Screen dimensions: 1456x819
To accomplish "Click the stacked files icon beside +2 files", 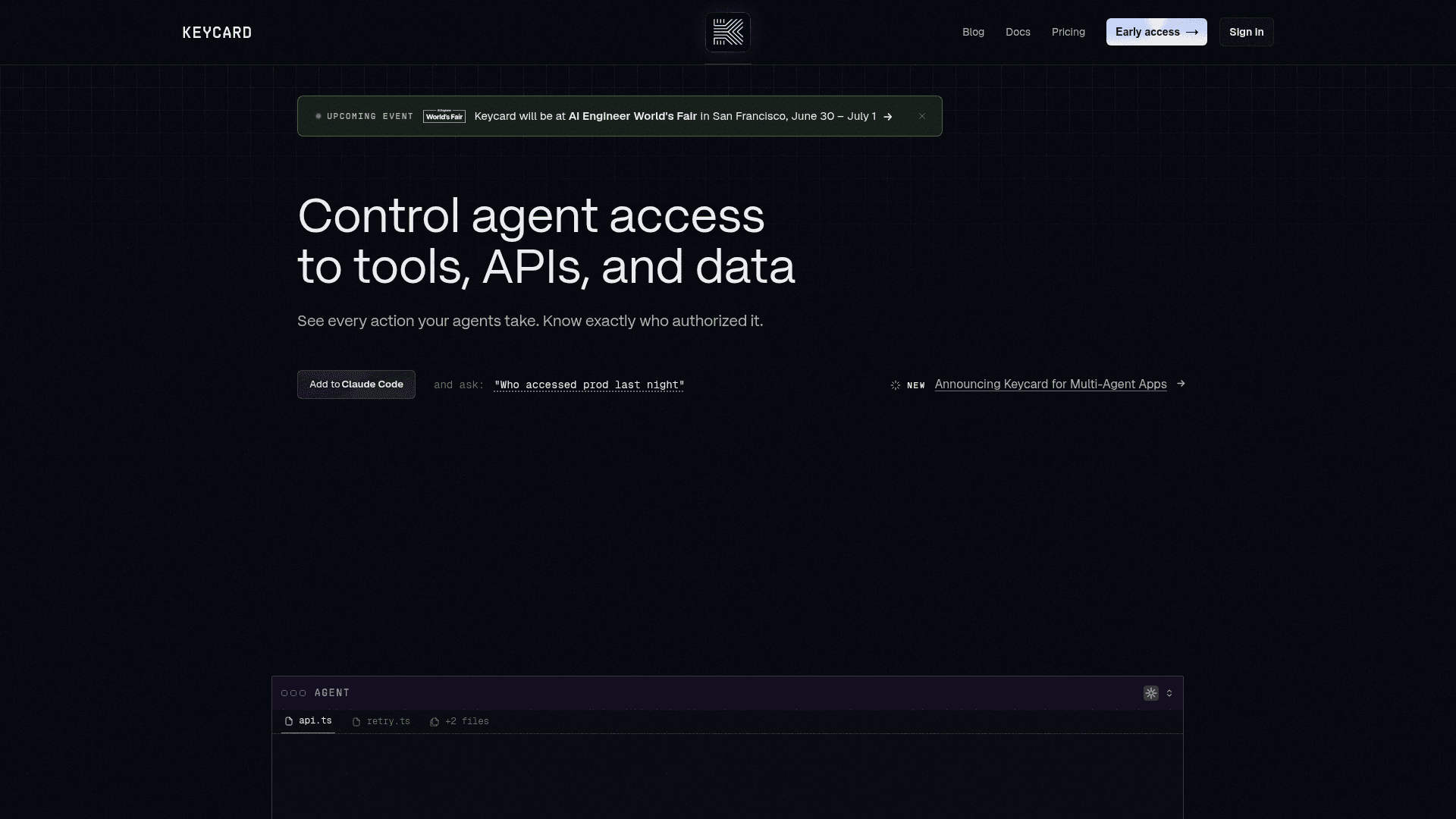I will click(x=435, y=722).
